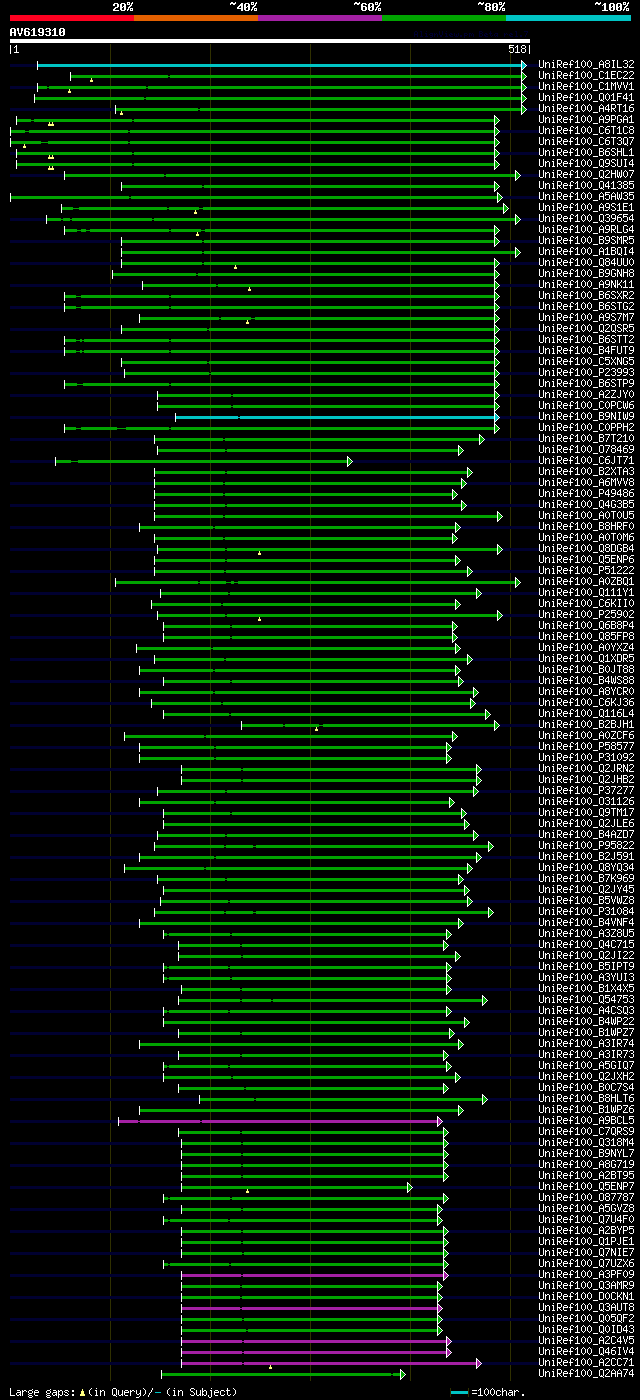The image size is (640, 1400).
Task: Click the UniRef100_C6JT71 entry
Action: pyautogui.click(x=586, y=461)
